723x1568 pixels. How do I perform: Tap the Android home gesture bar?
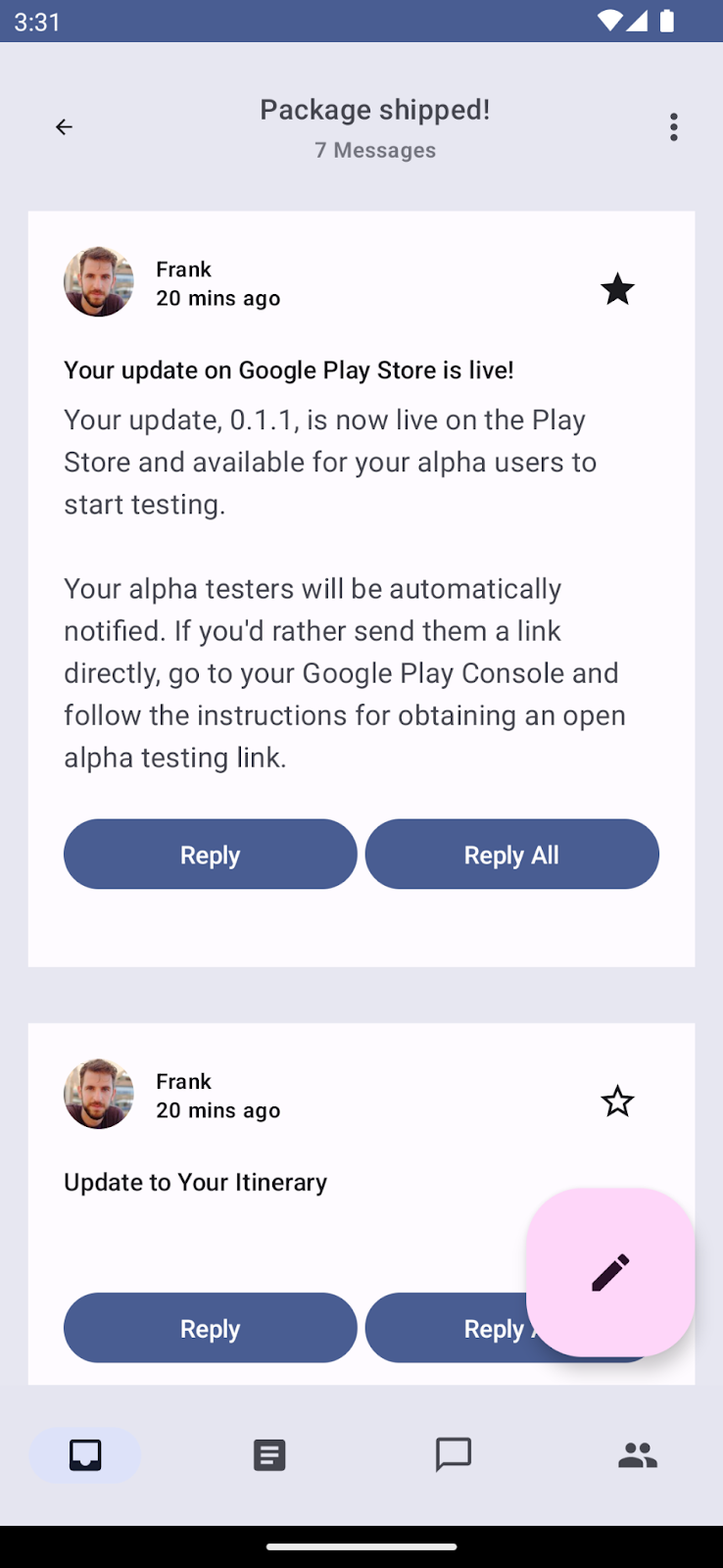click(361, 1547)
